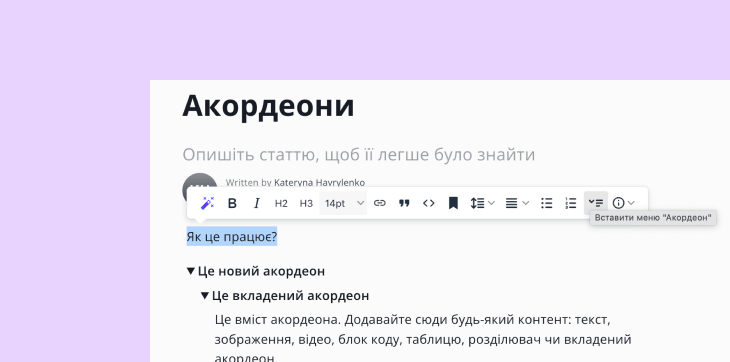Insert a code block
The image size is (730, 362).
[429, 203]
